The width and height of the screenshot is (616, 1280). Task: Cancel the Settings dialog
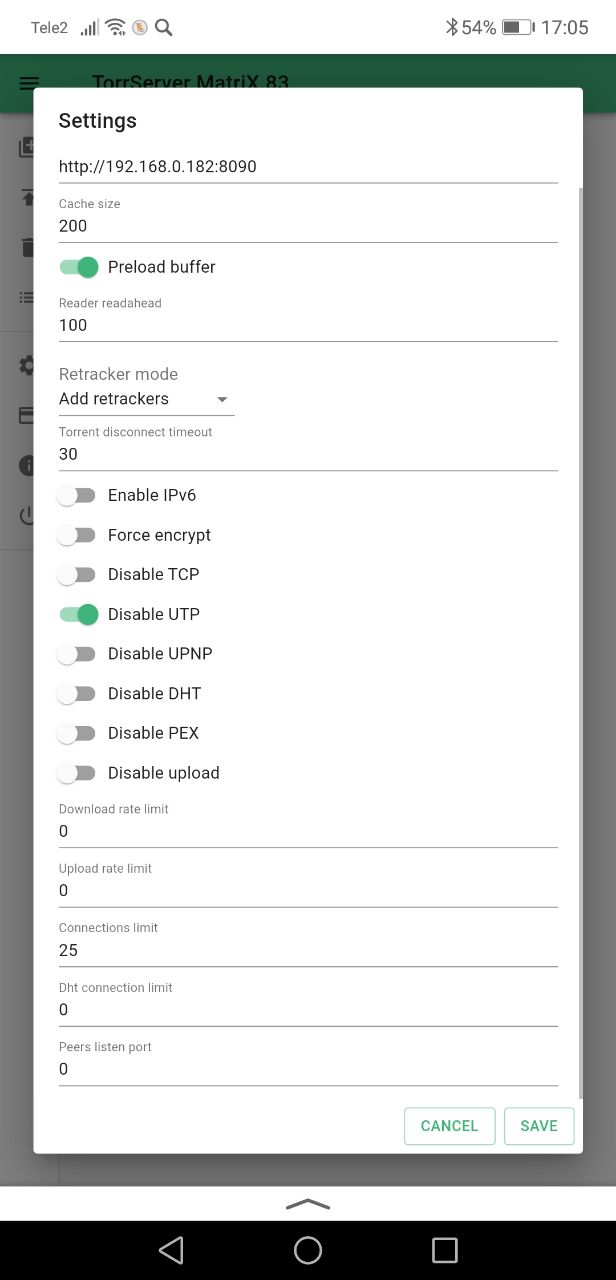pyautogui.click(x=449, y=1126)
